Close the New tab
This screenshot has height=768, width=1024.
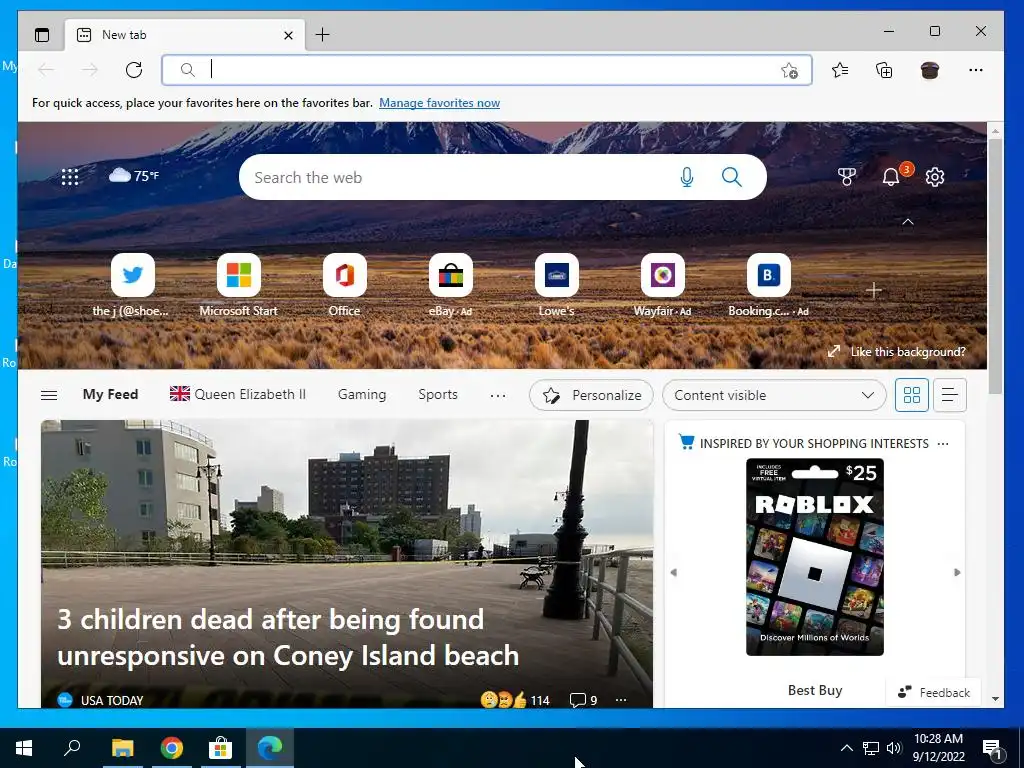[x=288, y=35]
